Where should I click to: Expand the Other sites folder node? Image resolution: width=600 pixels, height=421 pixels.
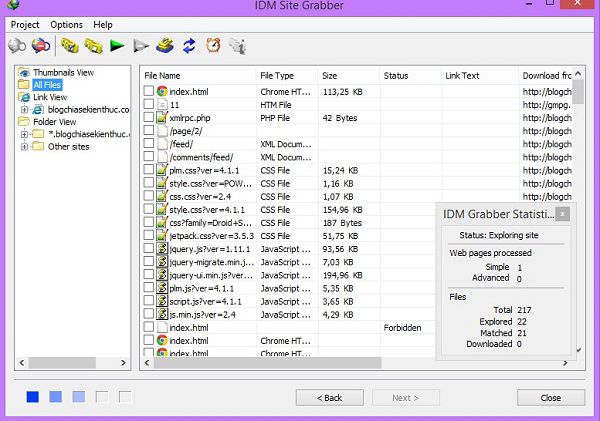[24, 147]
